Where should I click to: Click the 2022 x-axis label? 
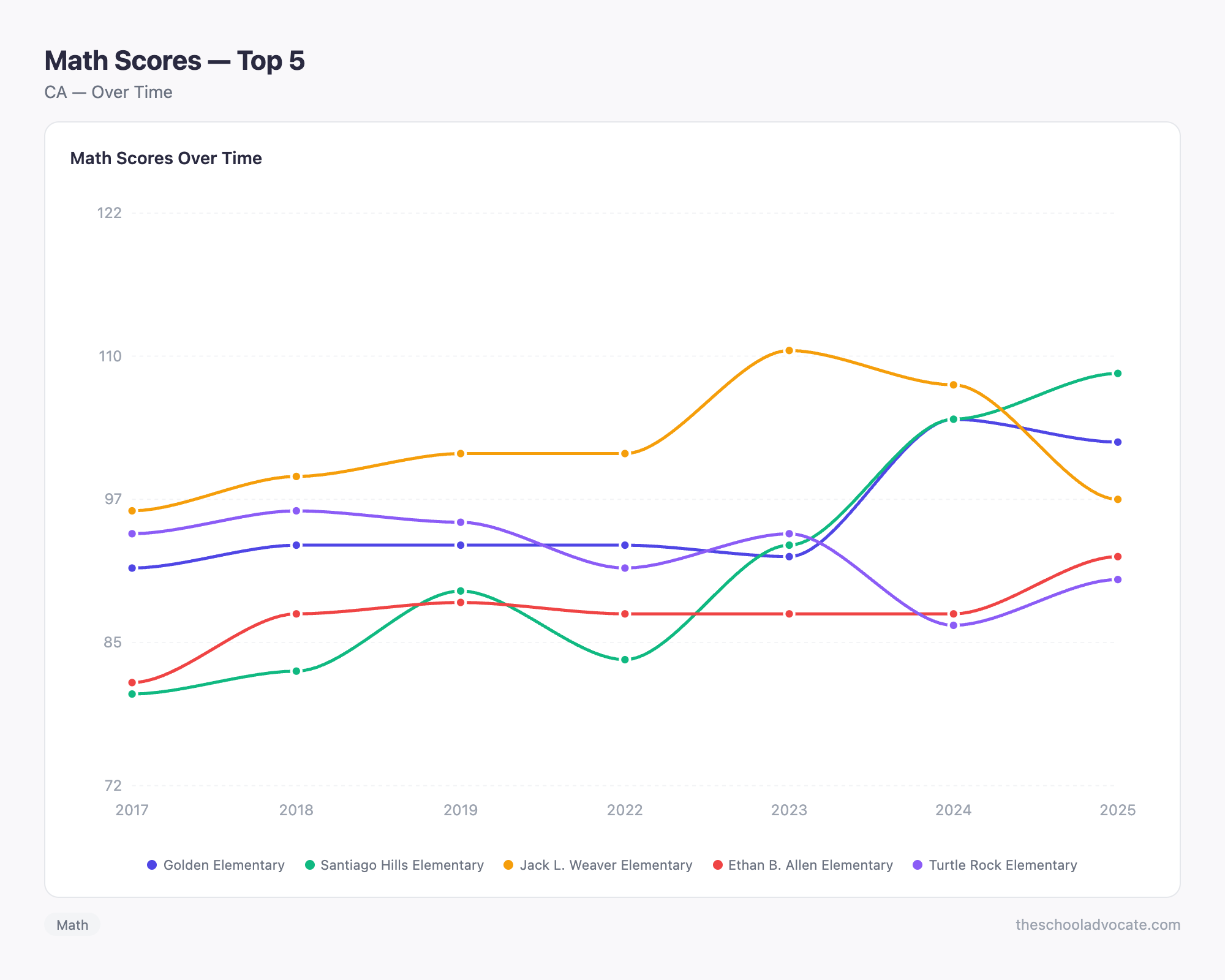625,810
